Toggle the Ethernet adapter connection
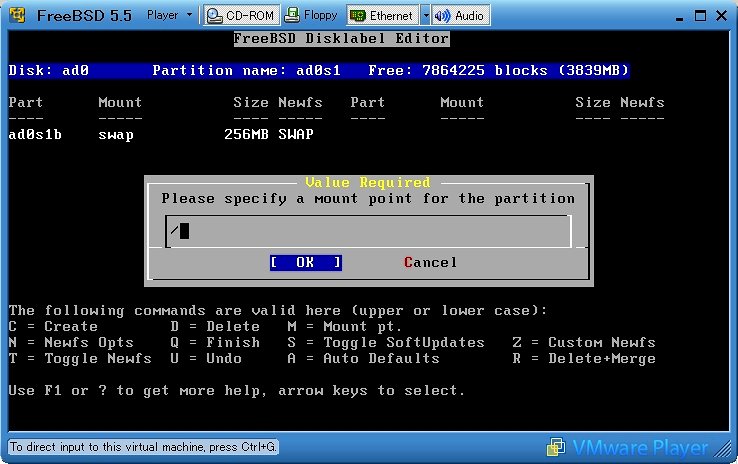This screenshot has width=738, height=464. [x=382, y=15]
